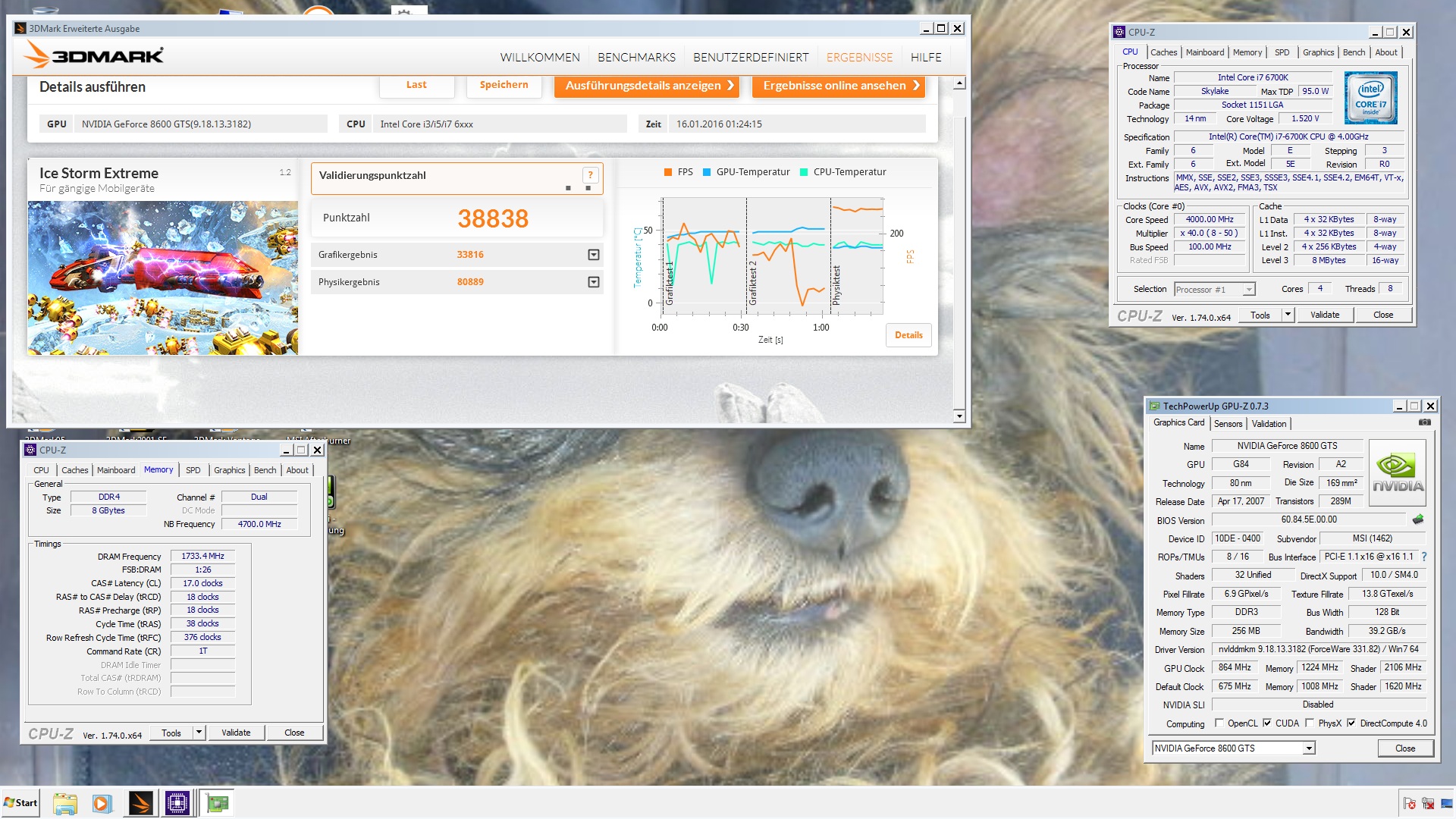Click the network disconnected tray icon
The height and width of the screenshot is (819, 1456).
pyautogui.click(x=1428, y=804)
